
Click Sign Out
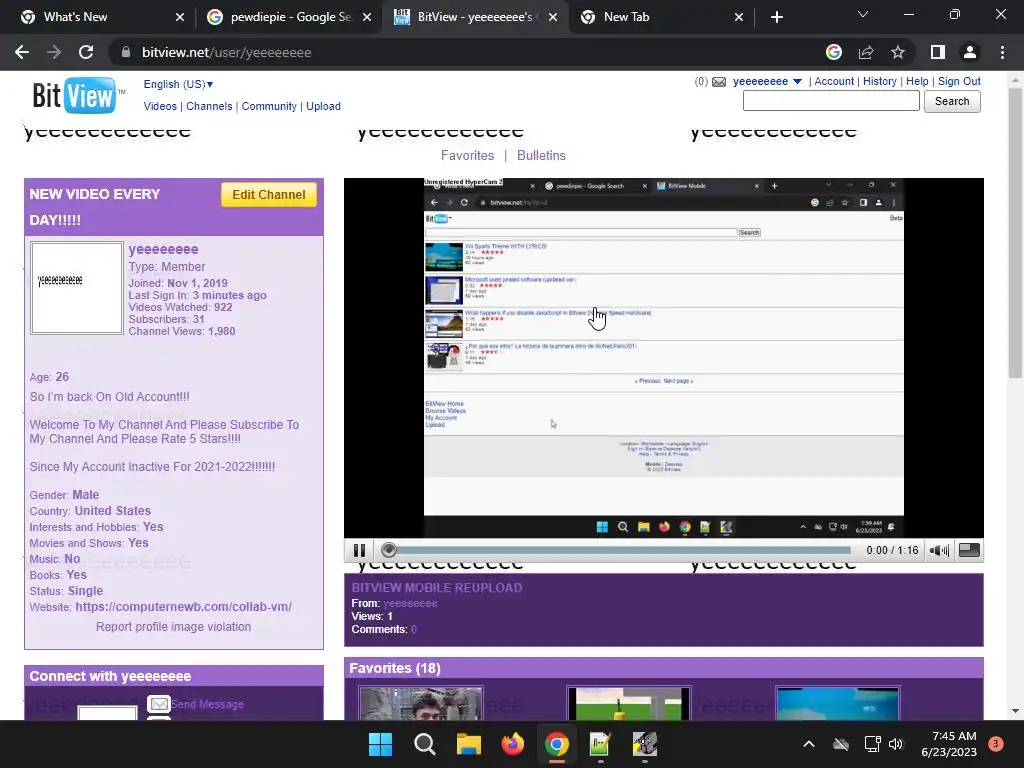pos(959,82)
